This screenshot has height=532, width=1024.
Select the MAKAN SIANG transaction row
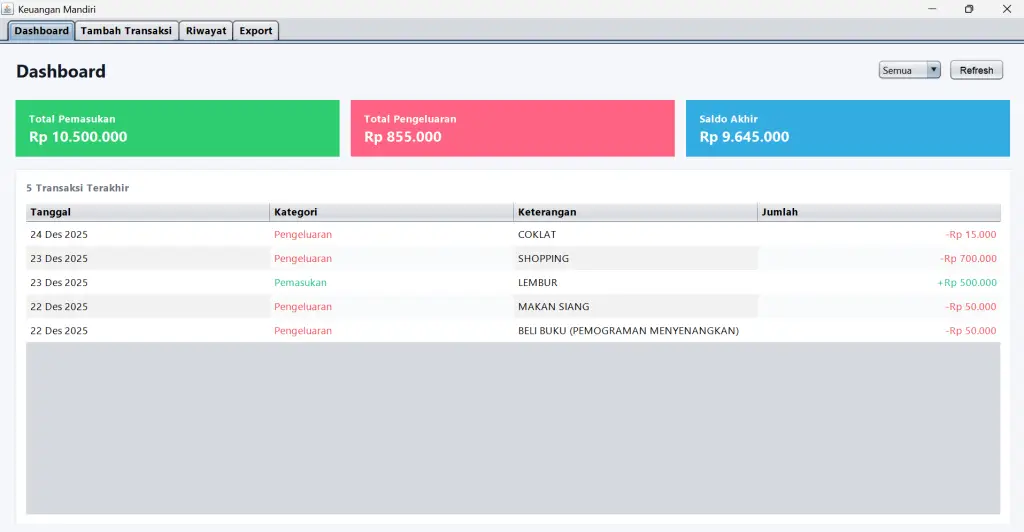point(512,307)
